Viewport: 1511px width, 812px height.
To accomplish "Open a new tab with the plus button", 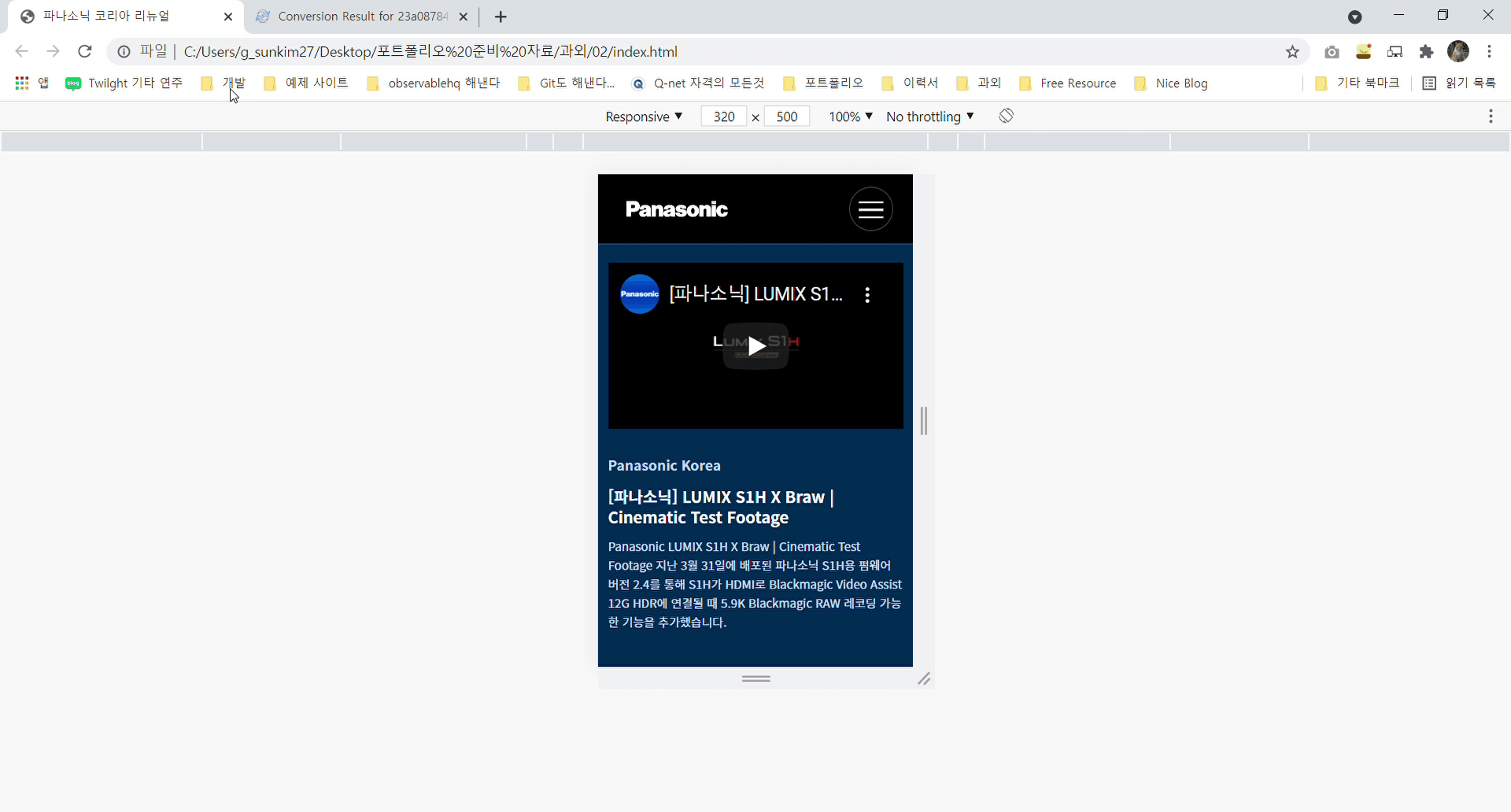I will 501,17.
